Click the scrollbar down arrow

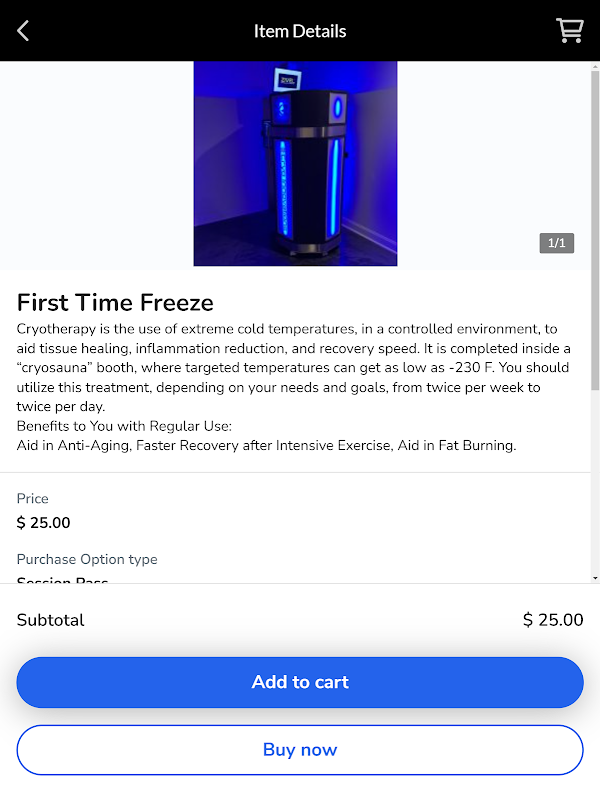point(595,578)
